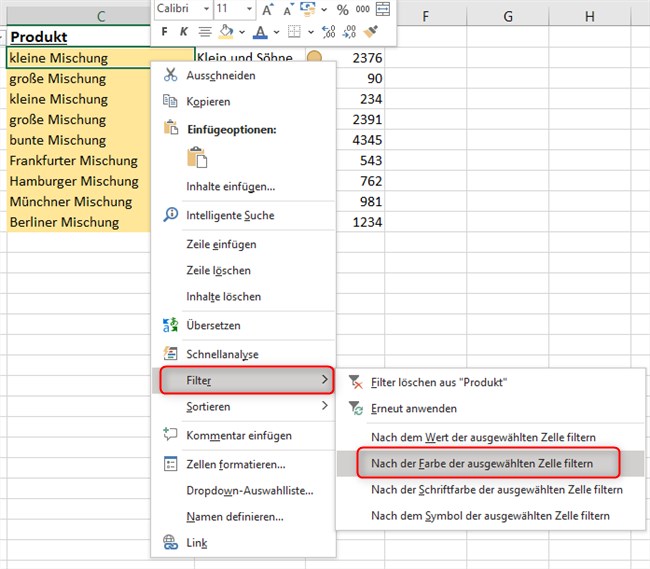Select cell 'Berliner Mischung'
Viewport: 650px width, 569px height.
click(x=79, y=222)
